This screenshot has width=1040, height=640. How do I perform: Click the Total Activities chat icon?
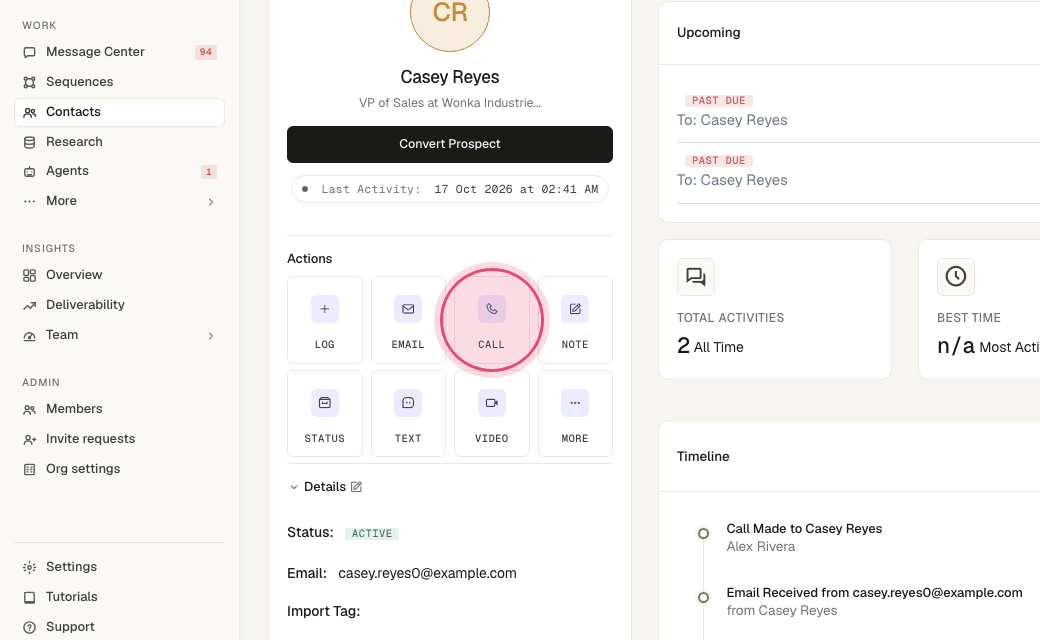pyautogui.click(x=696, y=277)
